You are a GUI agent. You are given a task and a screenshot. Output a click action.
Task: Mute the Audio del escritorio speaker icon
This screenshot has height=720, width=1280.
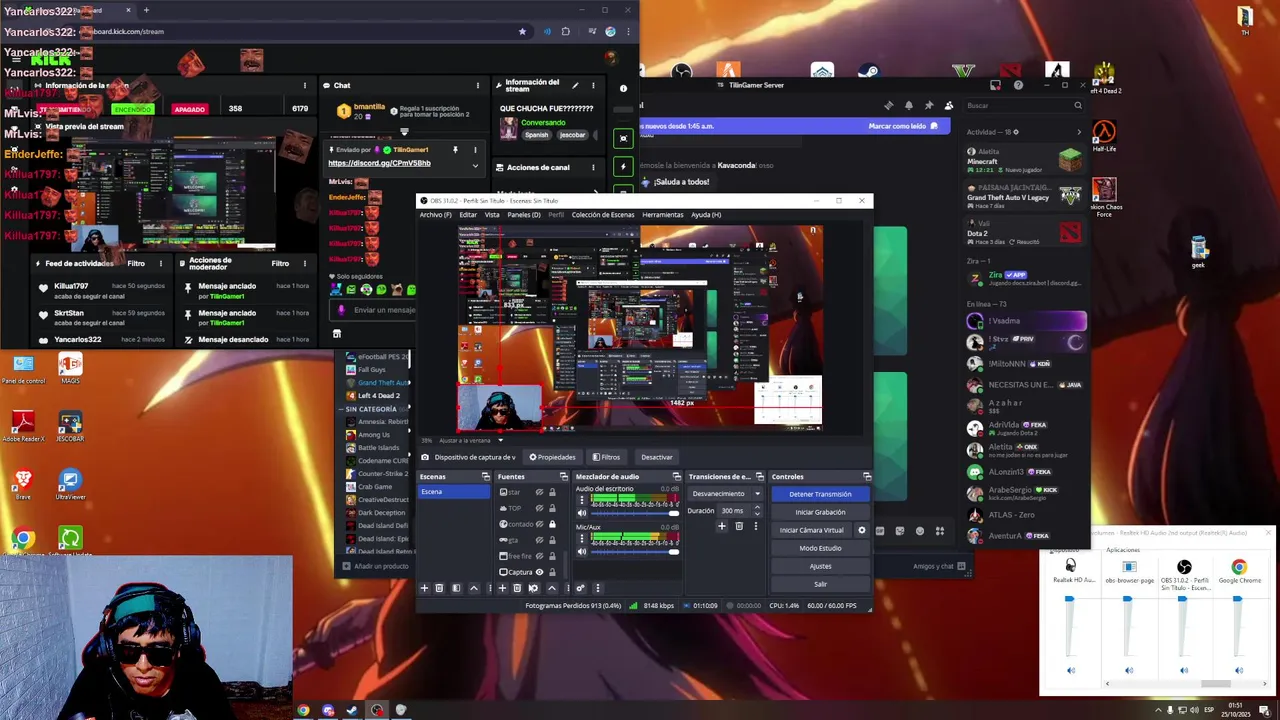pyautogui.click(x=582, y=513)
